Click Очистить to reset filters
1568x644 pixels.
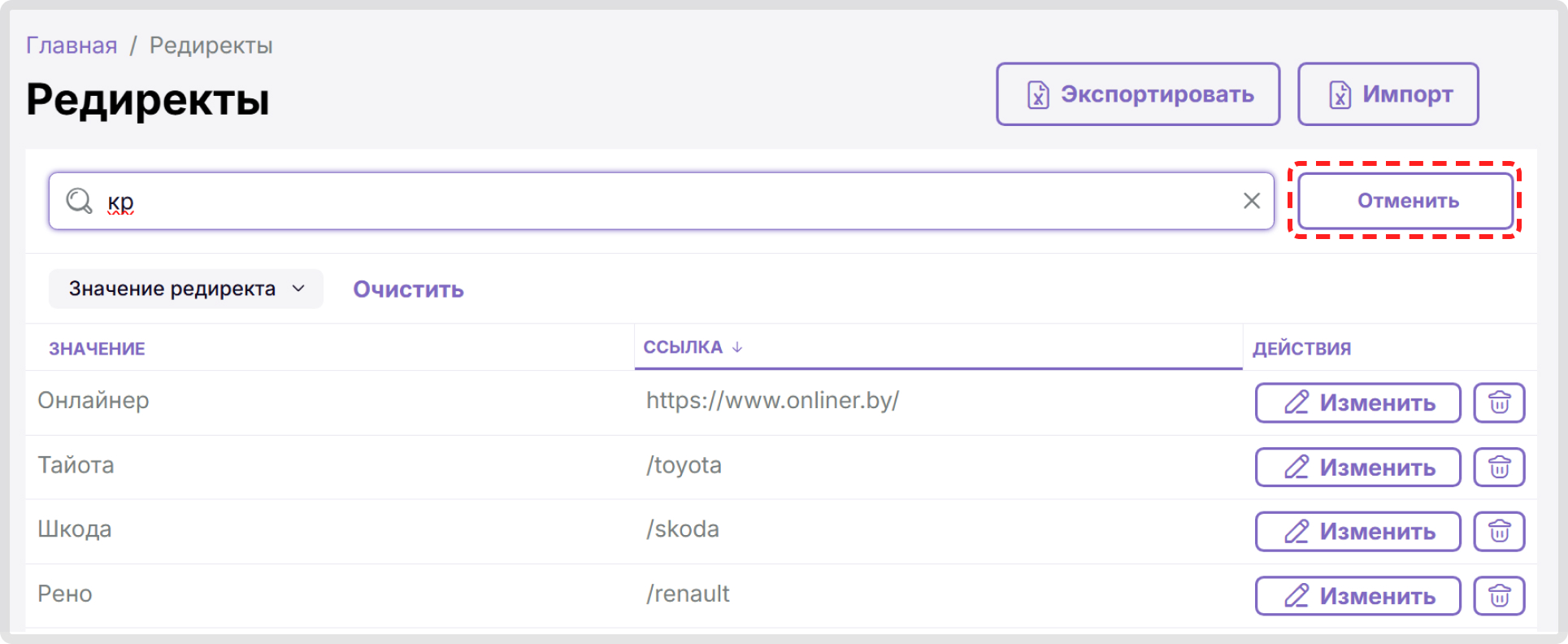[x=408, y=289]
